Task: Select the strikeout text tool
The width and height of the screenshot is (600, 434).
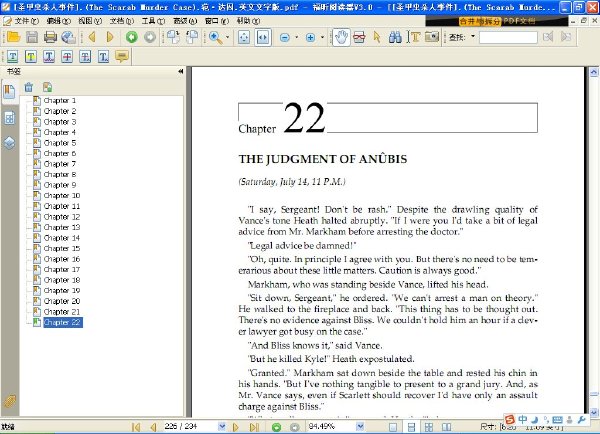Action: pos(67,57)
